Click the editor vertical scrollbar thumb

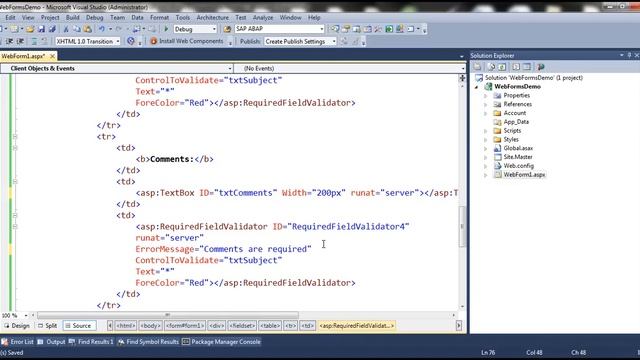462,227
